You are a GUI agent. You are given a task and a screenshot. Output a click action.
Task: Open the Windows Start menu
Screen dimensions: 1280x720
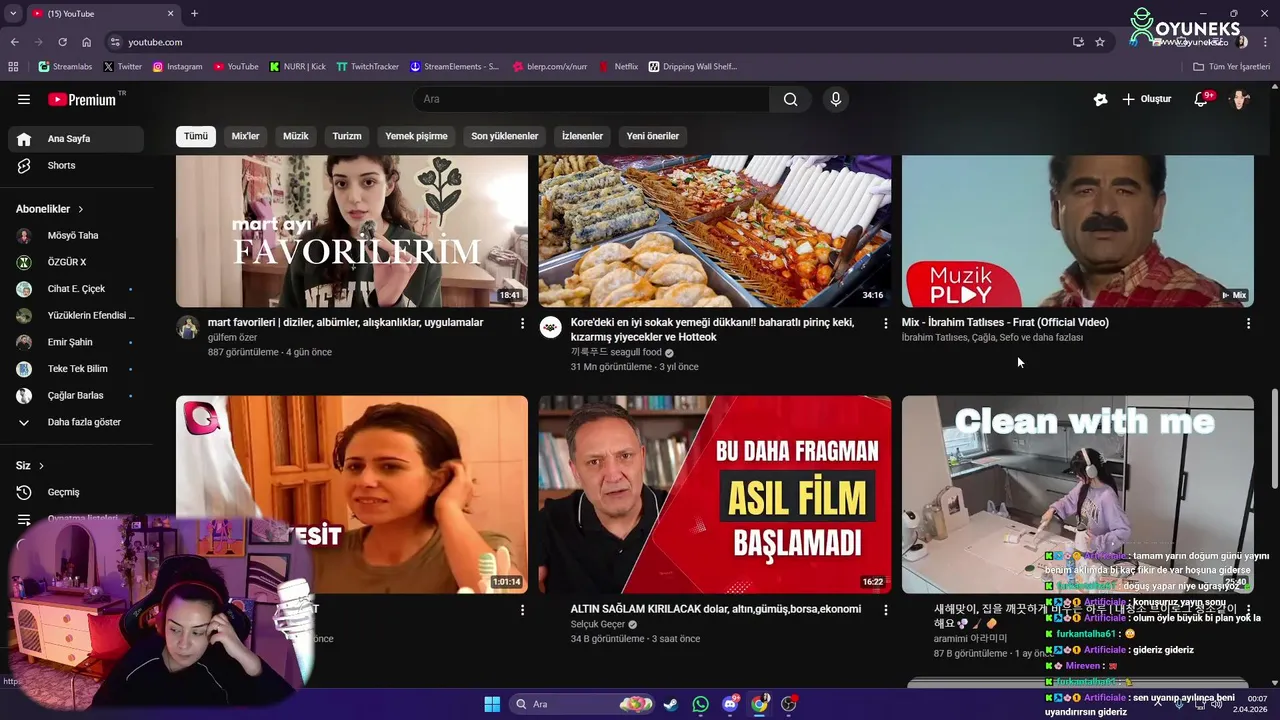pyautogui.click(x=492, y=704)
